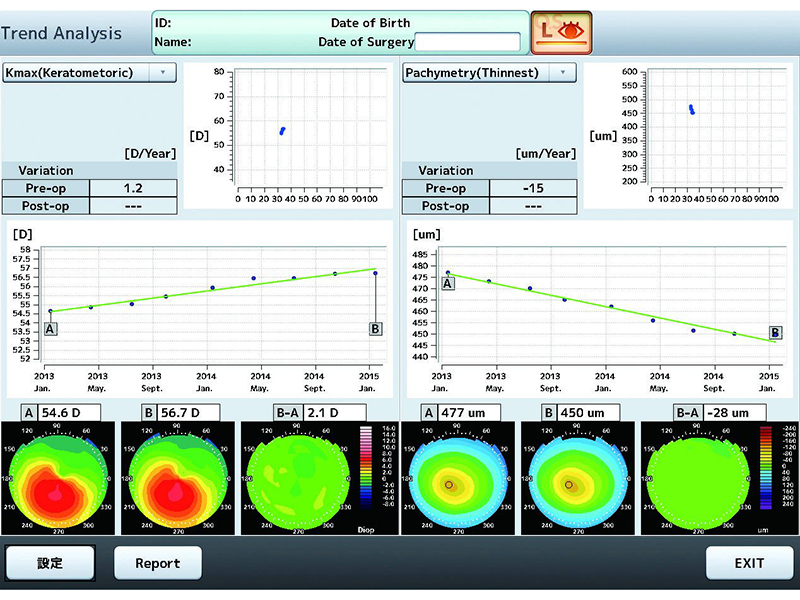
Task: Select marker B on the Kmax trend graph
Action: [x=375, y=328]
